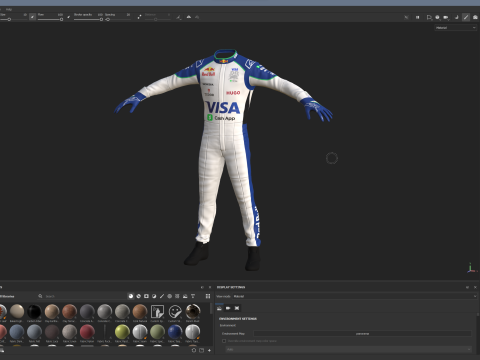The height and width of the screenshot is (360, 480).
Task: Enable the lazy mouse icon before Distance
Action: (139, 16)
